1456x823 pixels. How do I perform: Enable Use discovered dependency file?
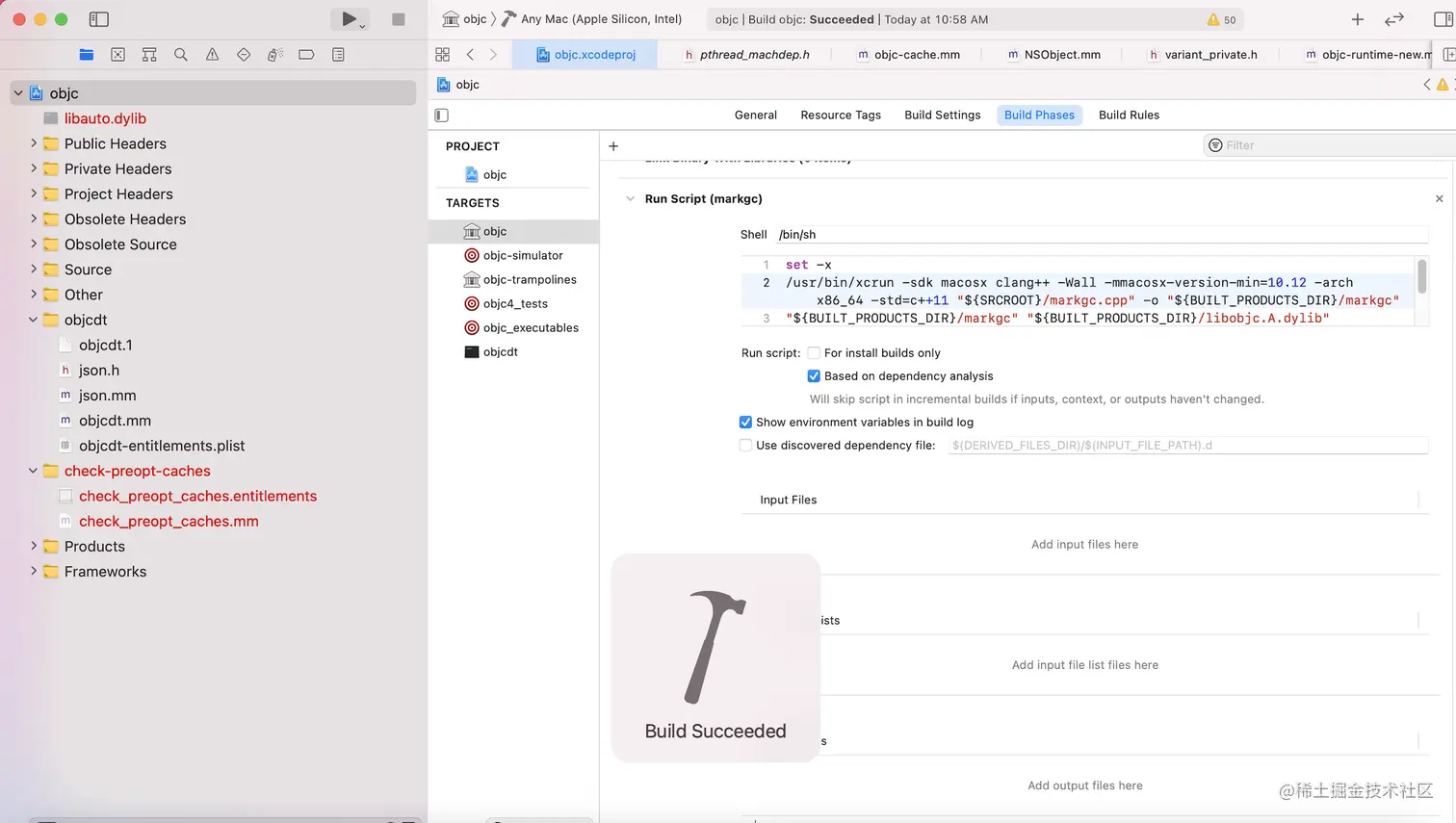[745, 446]
